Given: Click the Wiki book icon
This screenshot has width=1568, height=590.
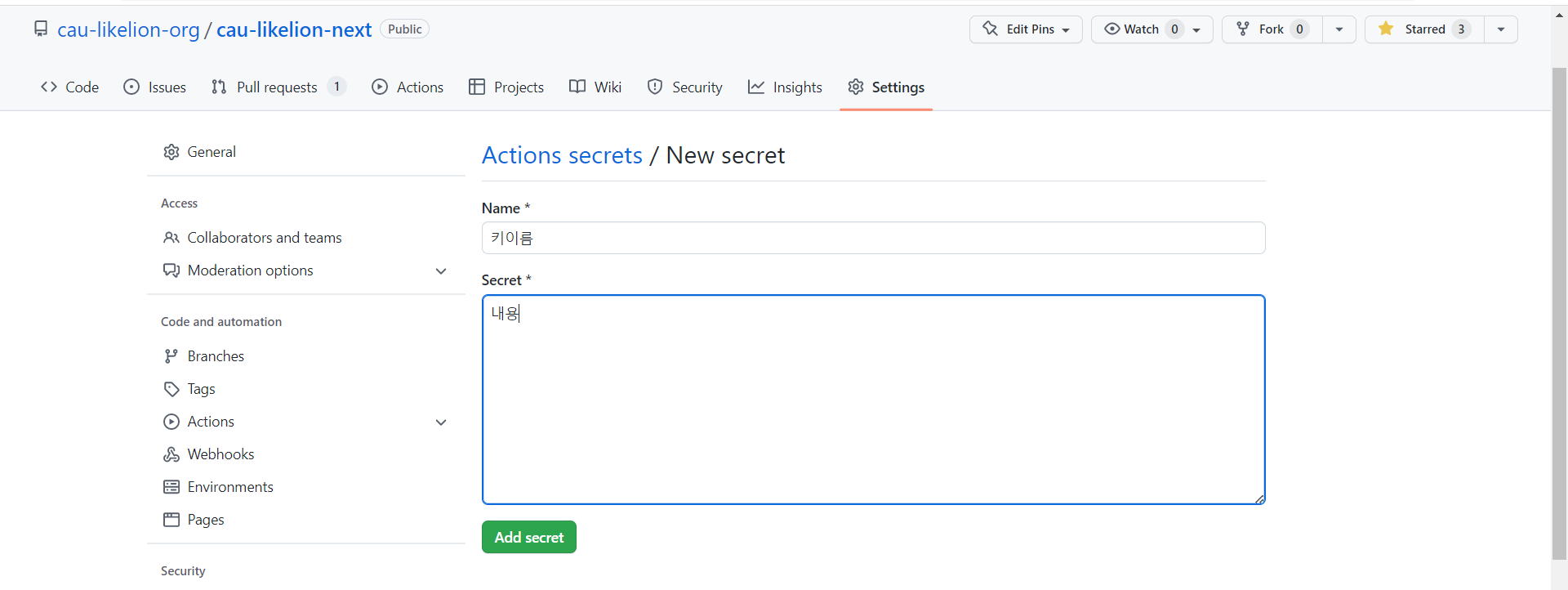Looking at the screenshot, I should point(577,87).
